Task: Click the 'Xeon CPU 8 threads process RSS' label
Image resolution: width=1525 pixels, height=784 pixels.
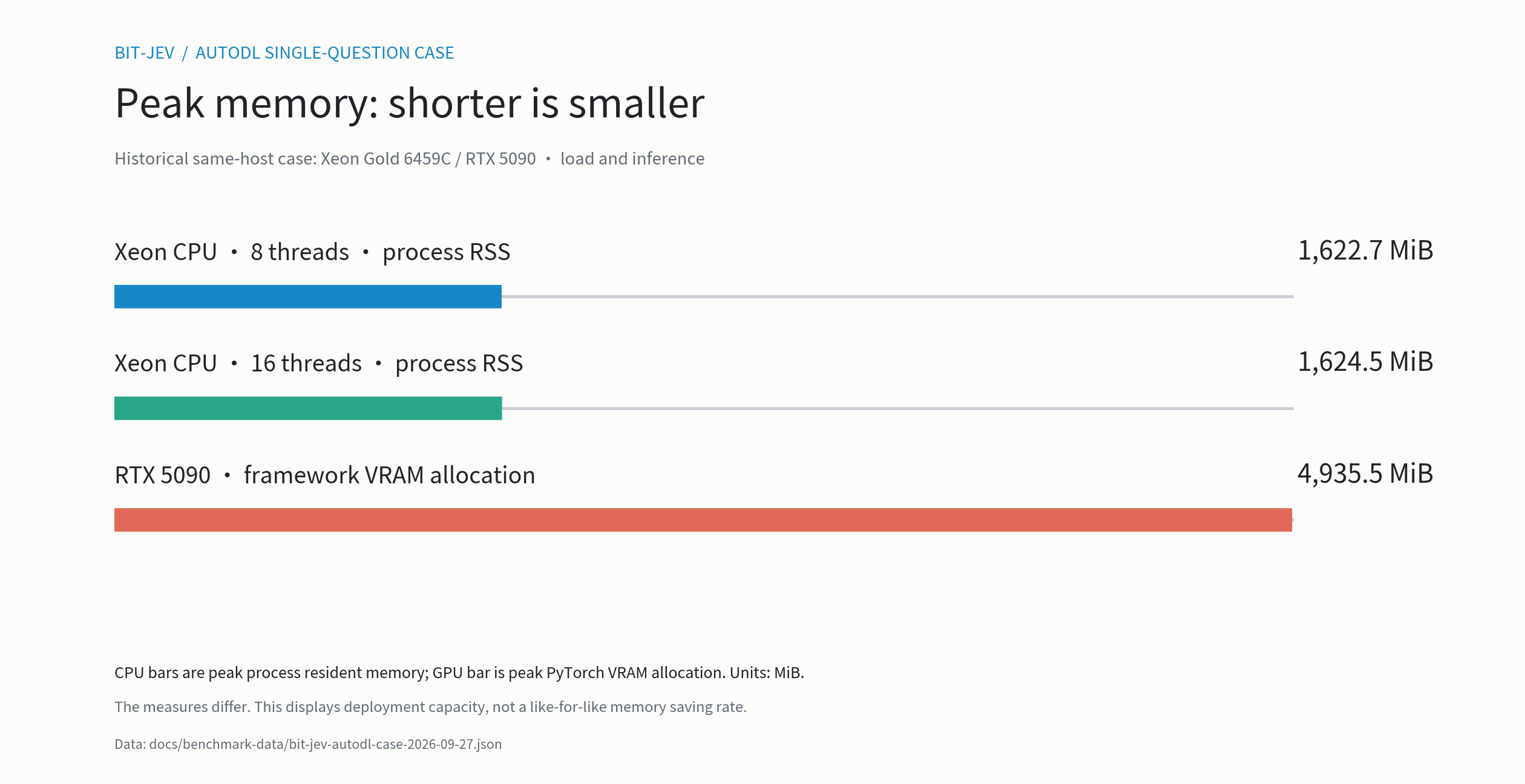Action: [x=312, y=252]
